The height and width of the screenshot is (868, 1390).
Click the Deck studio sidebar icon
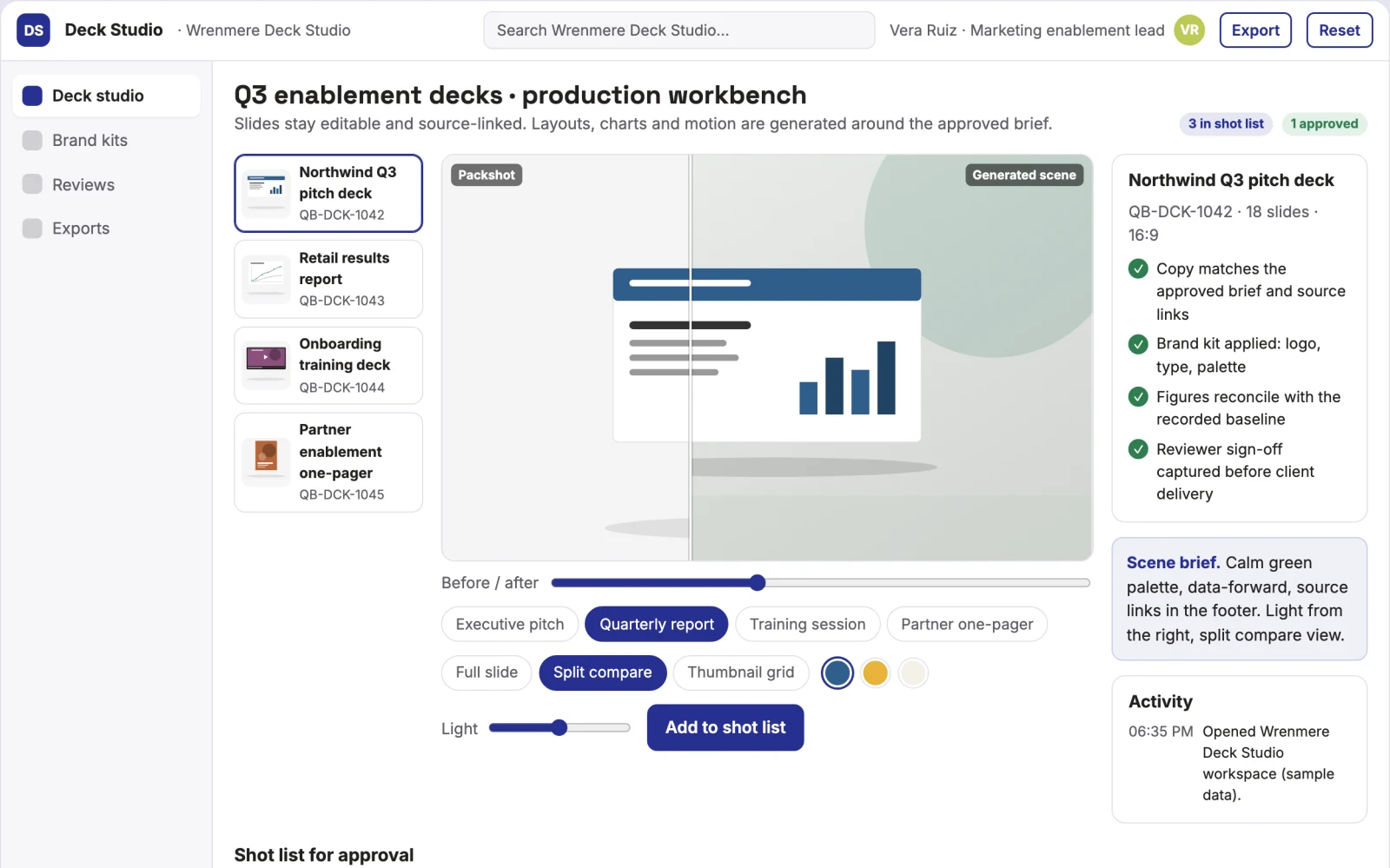32,96
